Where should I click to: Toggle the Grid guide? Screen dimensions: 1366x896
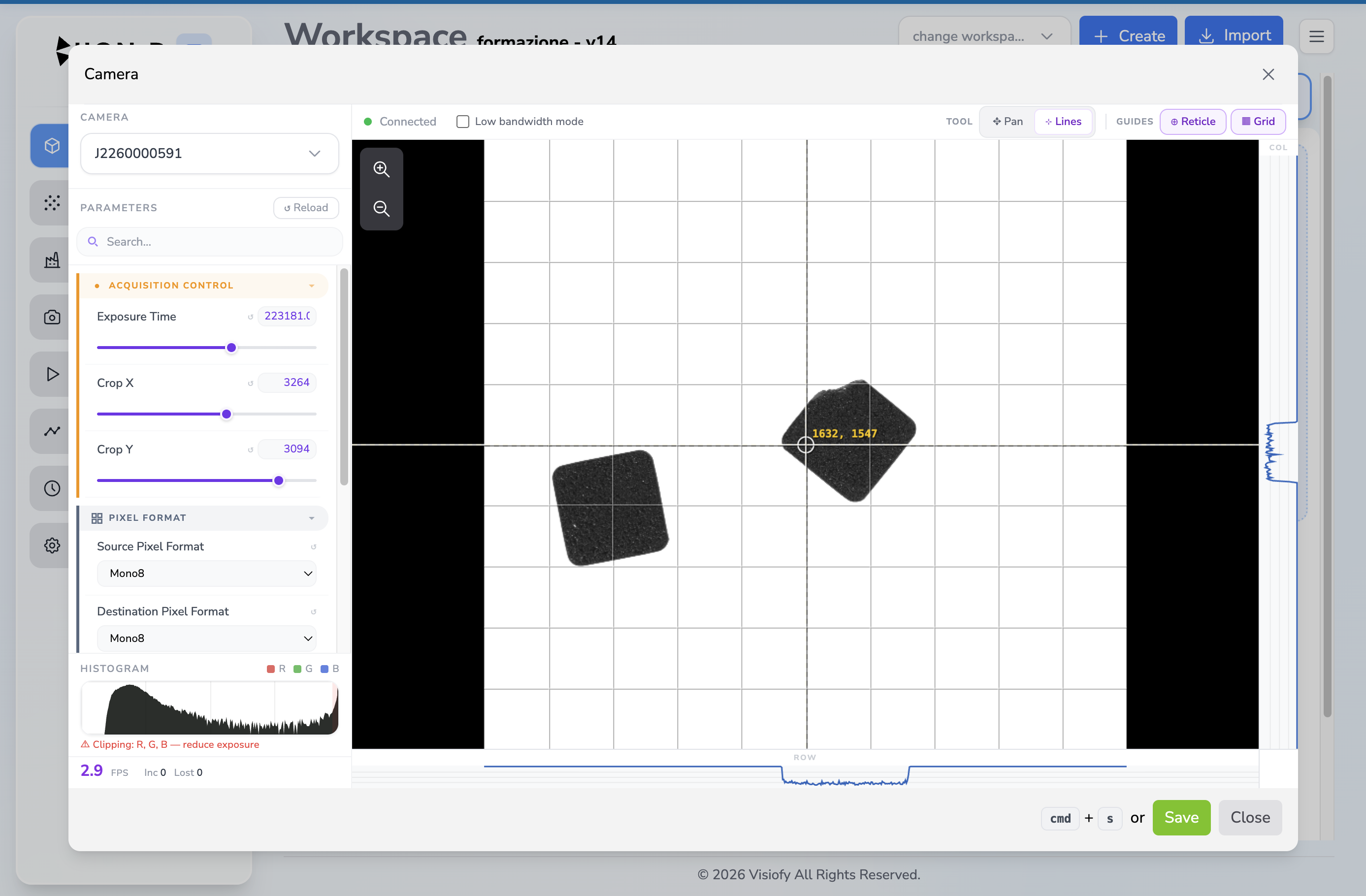pyautogui.click(x=1258, y=122)
